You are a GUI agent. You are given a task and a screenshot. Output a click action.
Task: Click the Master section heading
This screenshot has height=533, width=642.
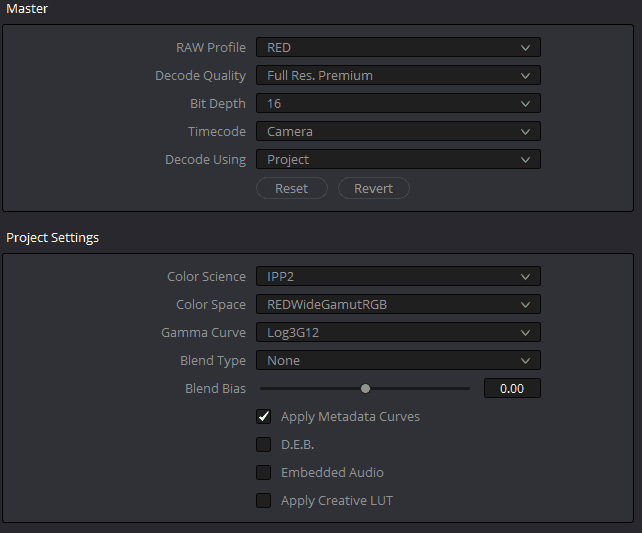click(27, 9)
